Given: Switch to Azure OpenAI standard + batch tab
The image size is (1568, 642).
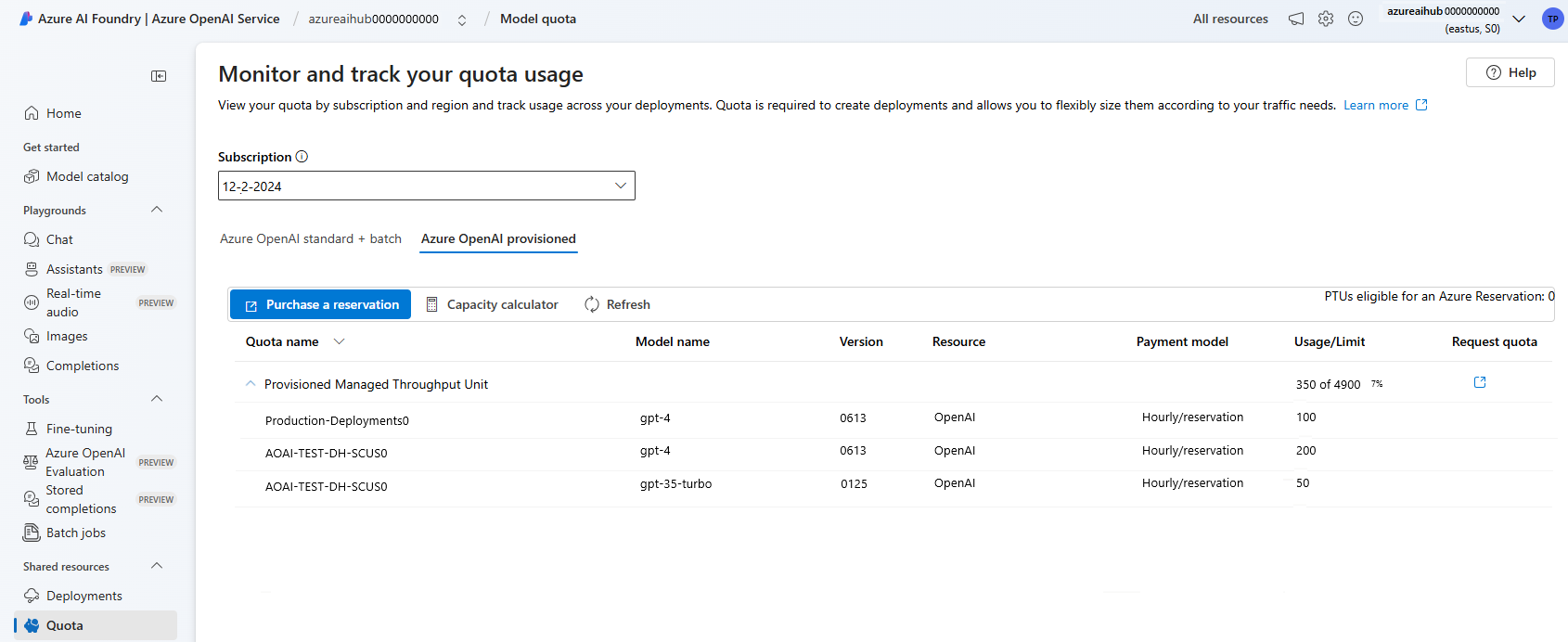Looking at the screenshot, I should click(311, 238).
